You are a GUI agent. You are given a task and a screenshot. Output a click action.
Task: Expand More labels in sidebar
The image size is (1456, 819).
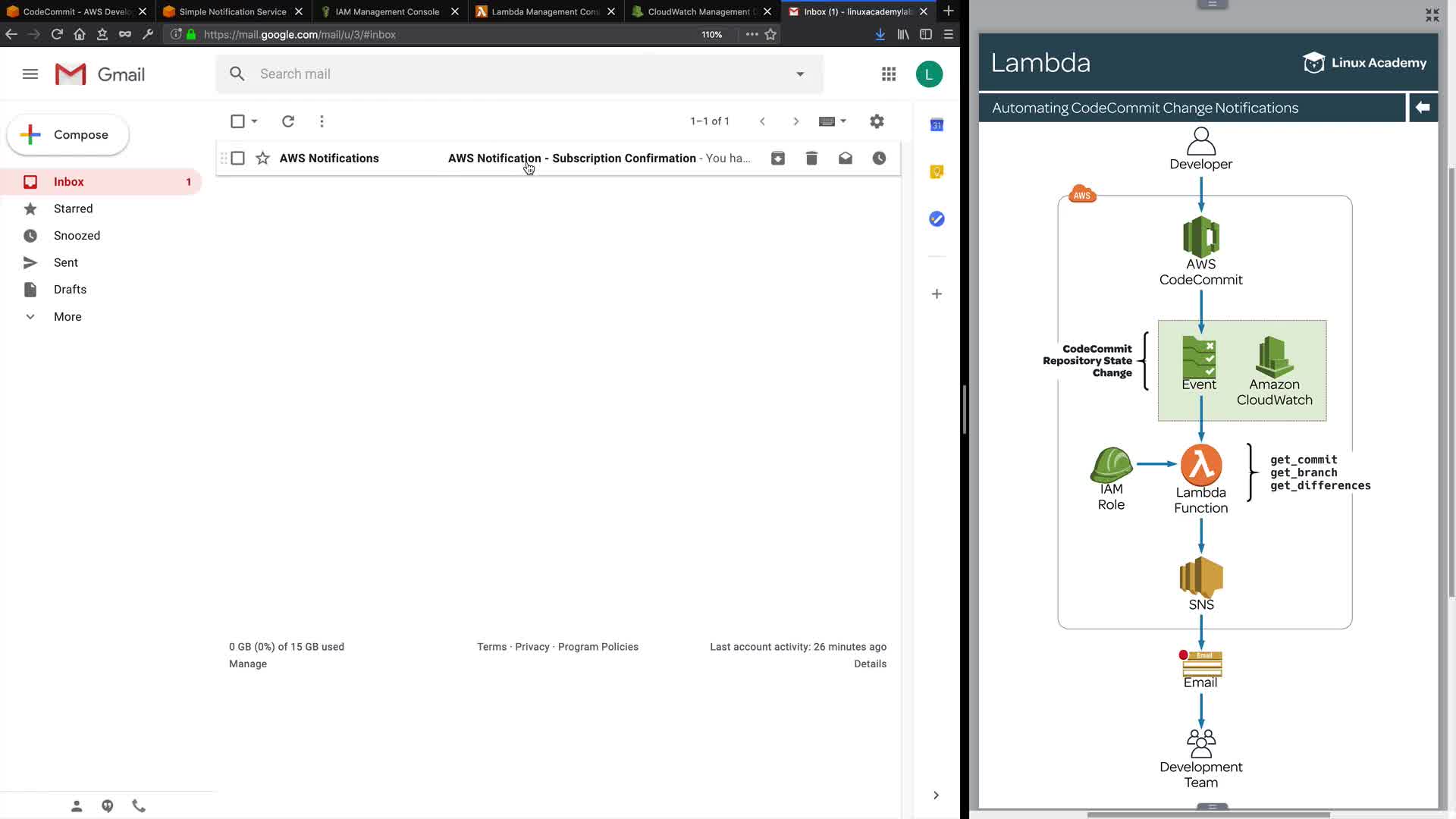pyautogui.click(x=67, y=317)
